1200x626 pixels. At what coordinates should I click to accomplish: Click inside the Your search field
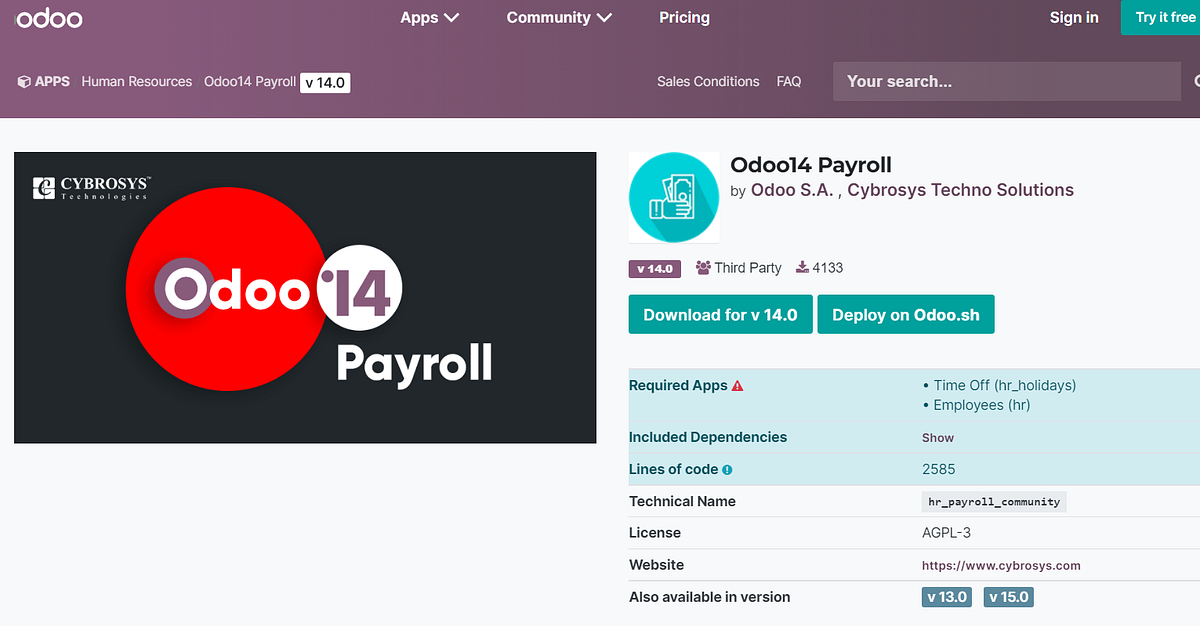coord(1006,81)
